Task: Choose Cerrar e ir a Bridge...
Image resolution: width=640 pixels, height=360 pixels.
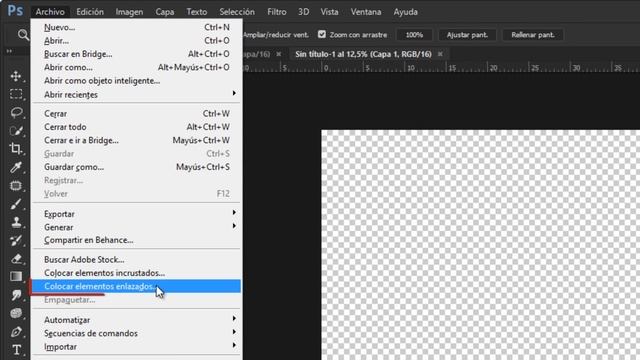Action: [136, 140]
